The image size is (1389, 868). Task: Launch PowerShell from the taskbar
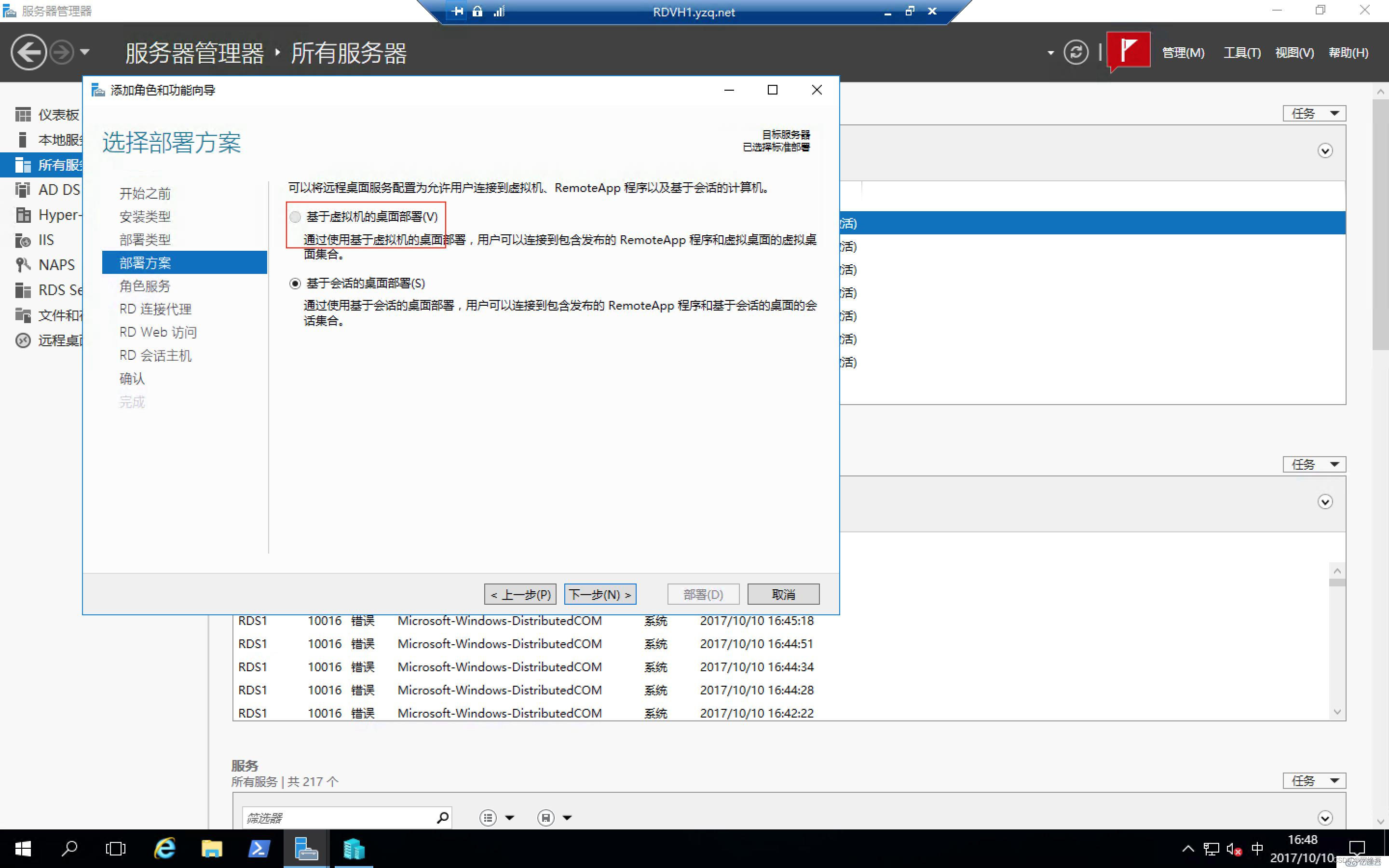point(259,848)
